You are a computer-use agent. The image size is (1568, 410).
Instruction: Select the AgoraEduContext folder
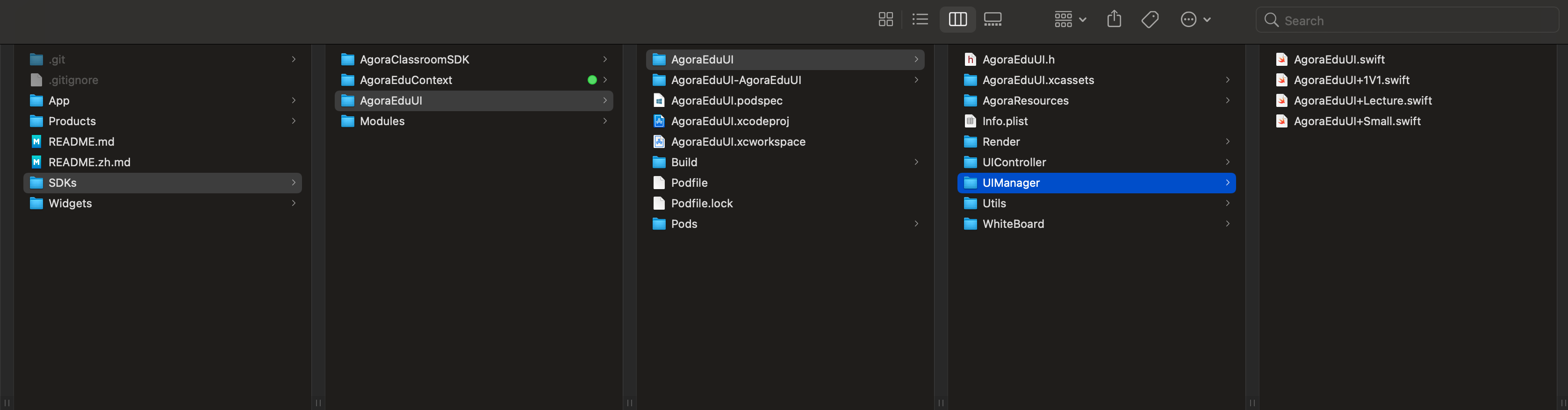(474, 80)
